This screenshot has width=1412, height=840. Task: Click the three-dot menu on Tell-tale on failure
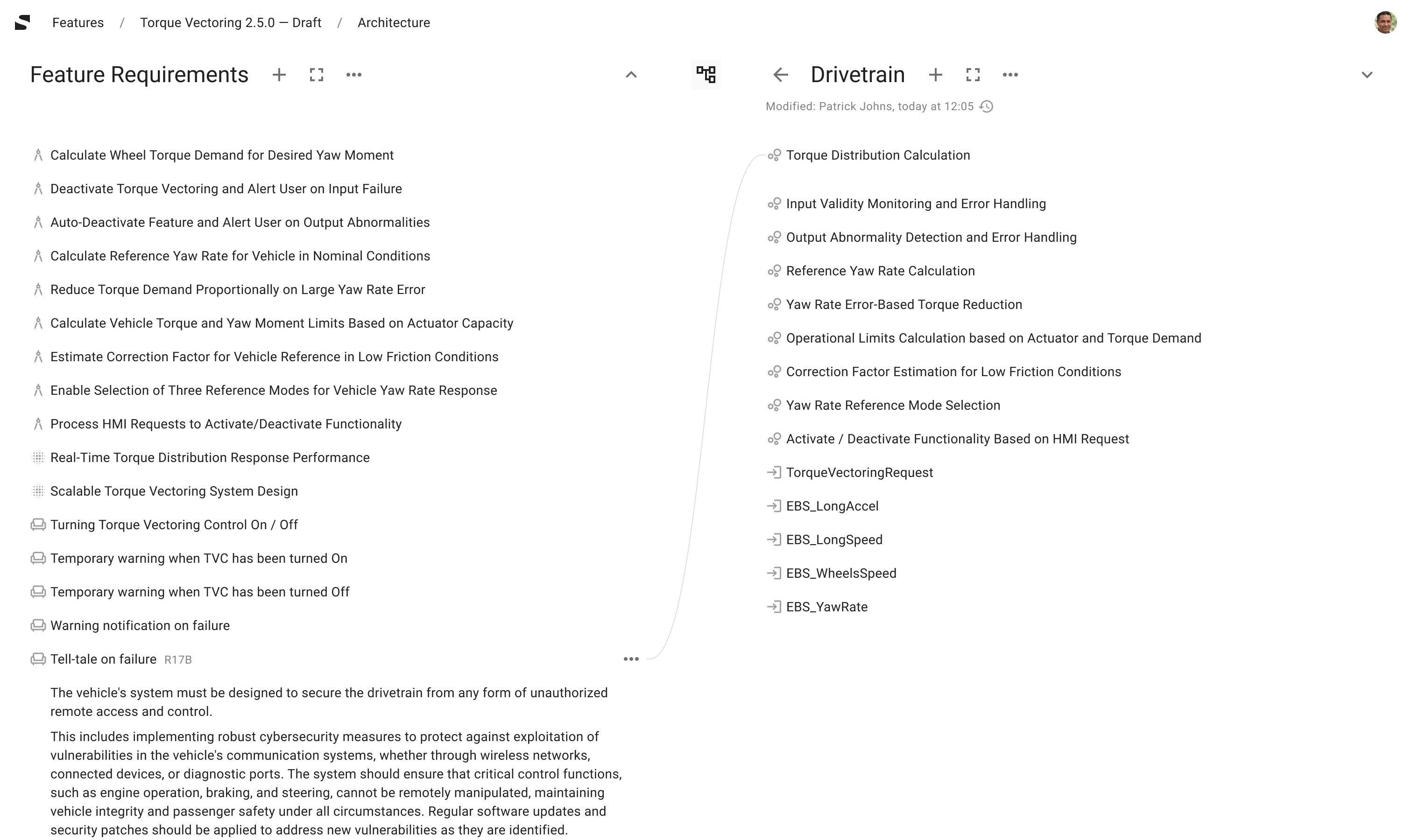coord(631,658)
